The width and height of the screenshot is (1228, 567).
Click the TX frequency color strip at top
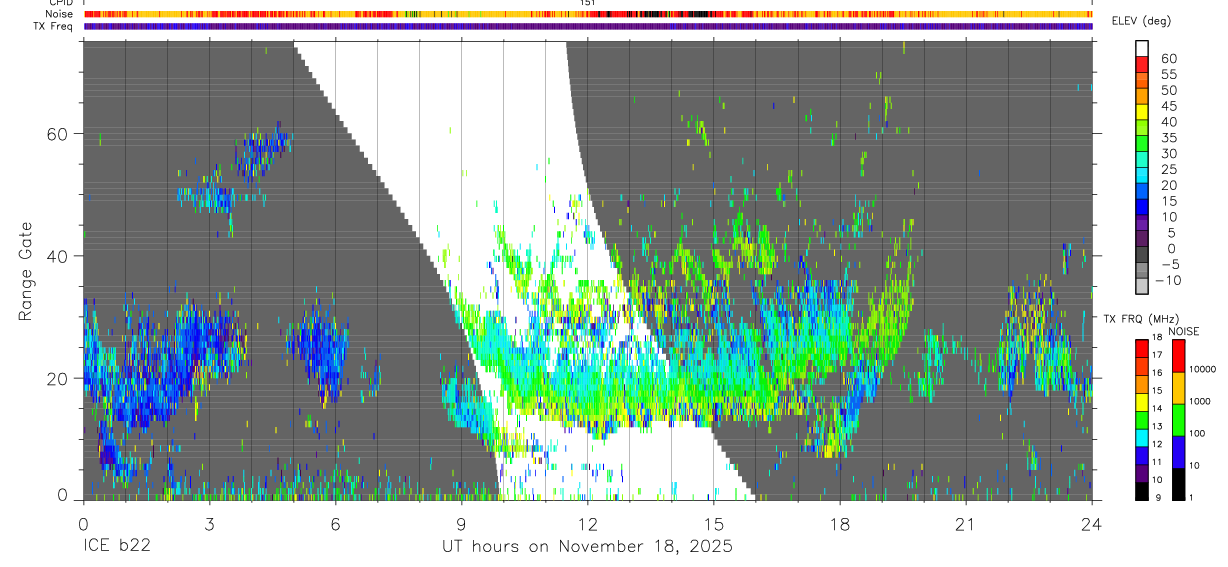[x=587, y=26]
